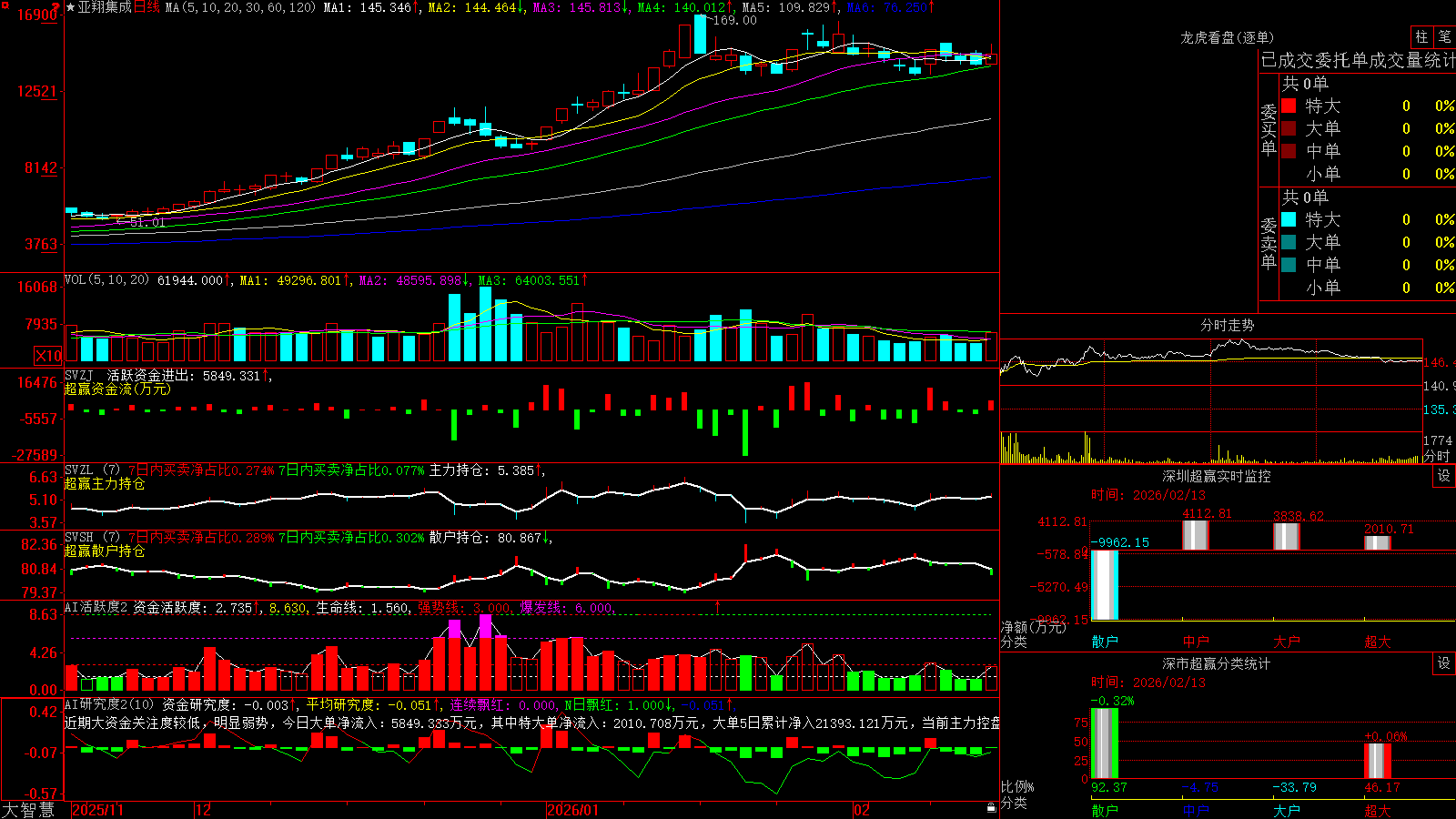Click 散户 label under 深圳超赢实时监控
Image resolution: width=1456 pixels, height=819 pixels.
coord(1105,642)
